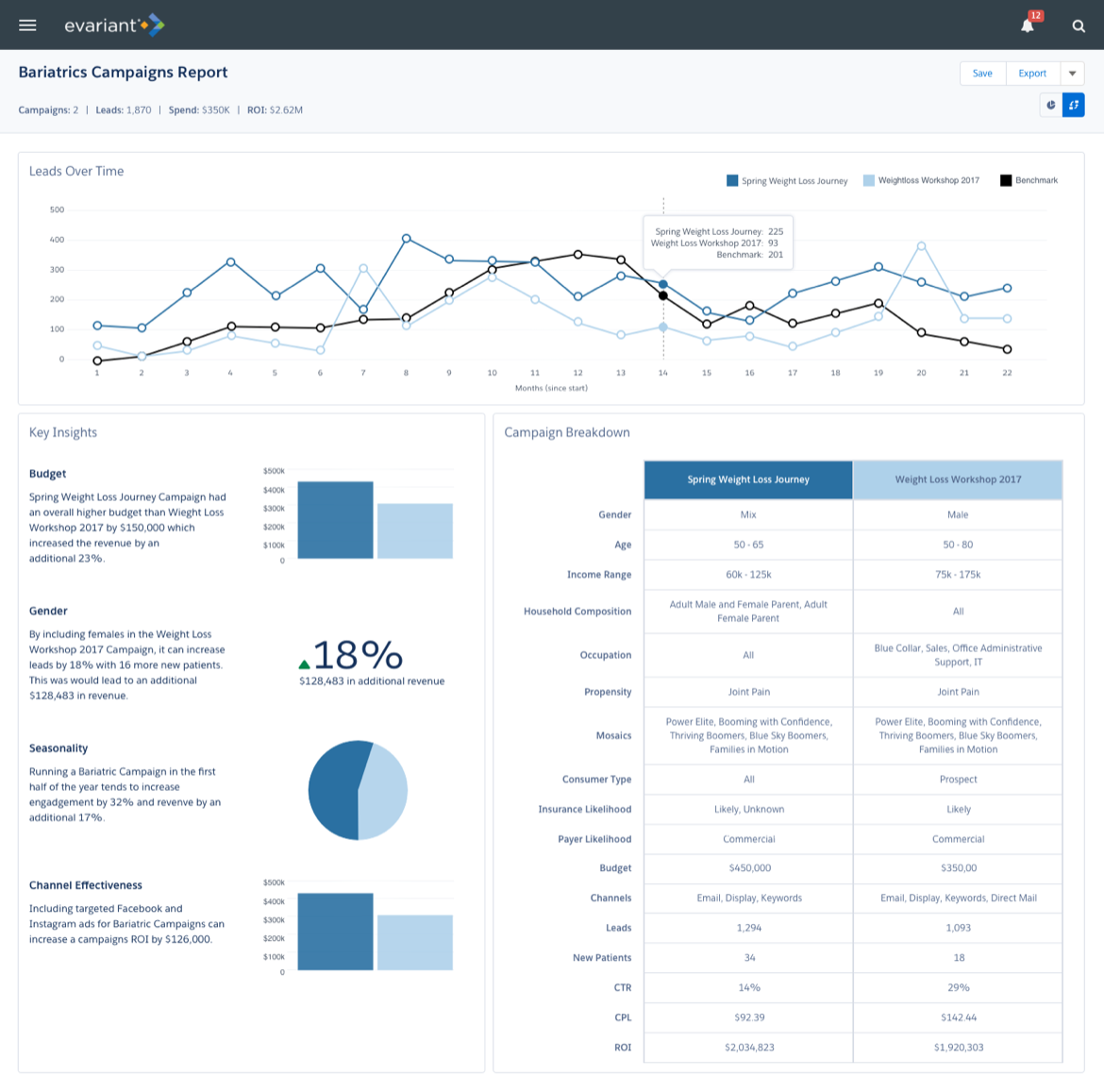This screenshot has height=1092, width=1104.
Task: Click the Save button
Action: click(x=982, y=73)
